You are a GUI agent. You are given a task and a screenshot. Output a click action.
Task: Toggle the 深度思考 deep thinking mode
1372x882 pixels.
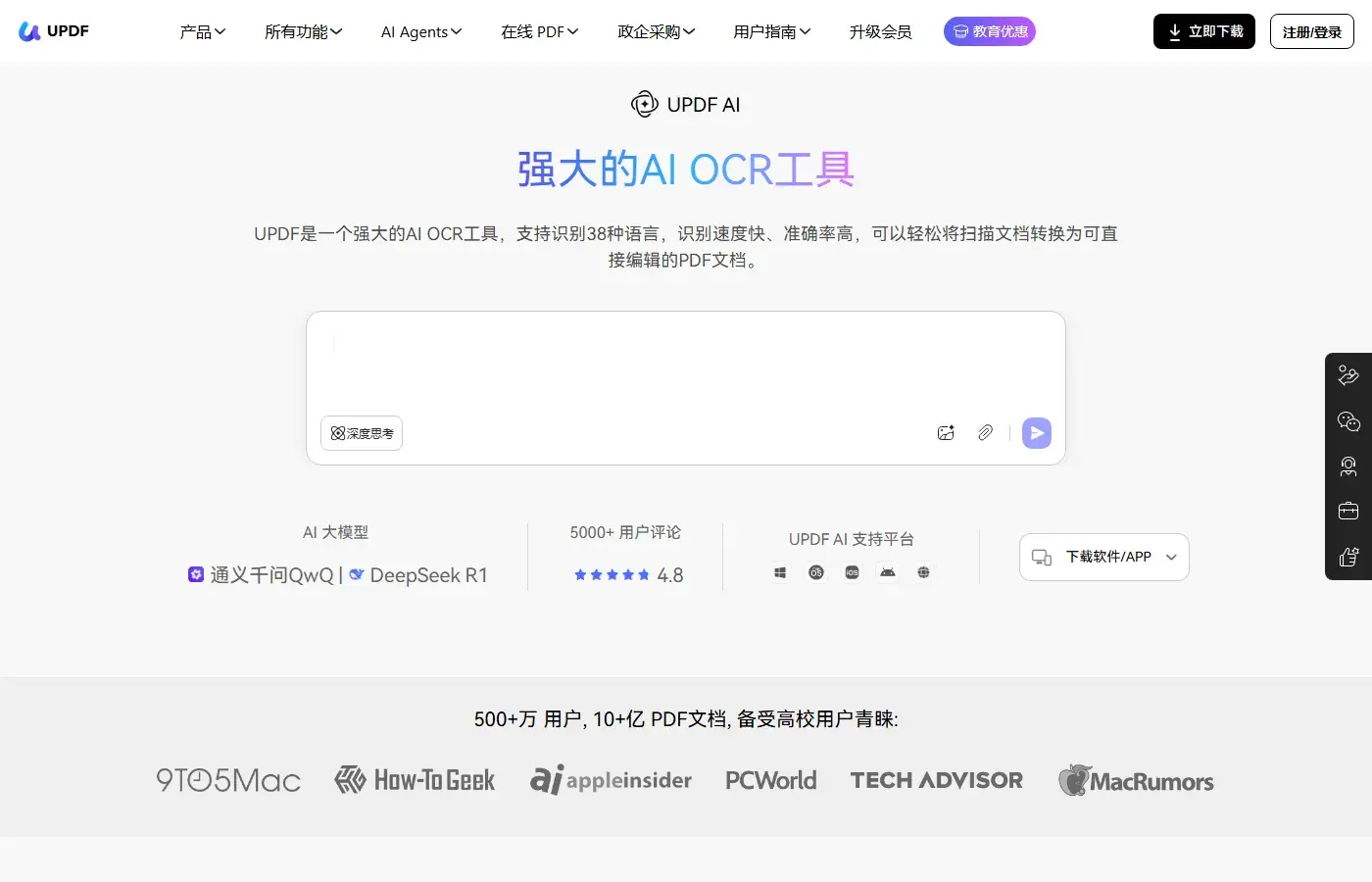pos(362,433)
